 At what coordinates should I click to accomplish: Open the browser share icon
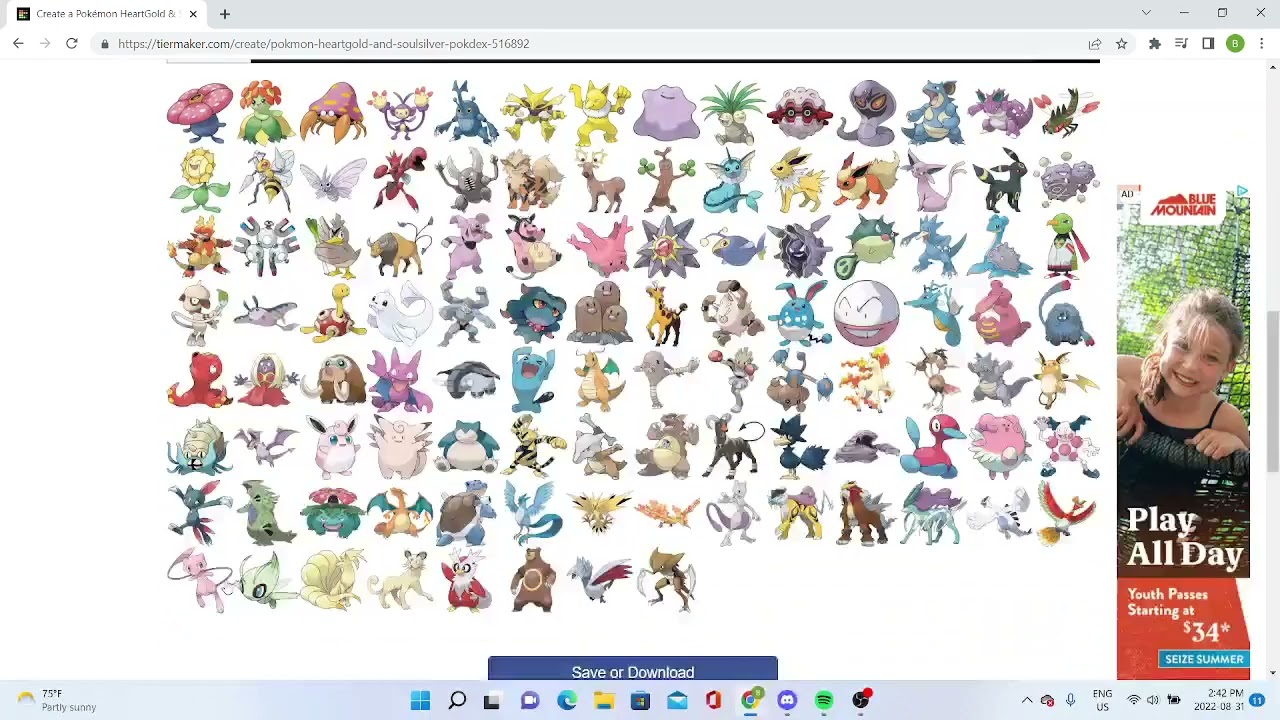coord(1095,44)
